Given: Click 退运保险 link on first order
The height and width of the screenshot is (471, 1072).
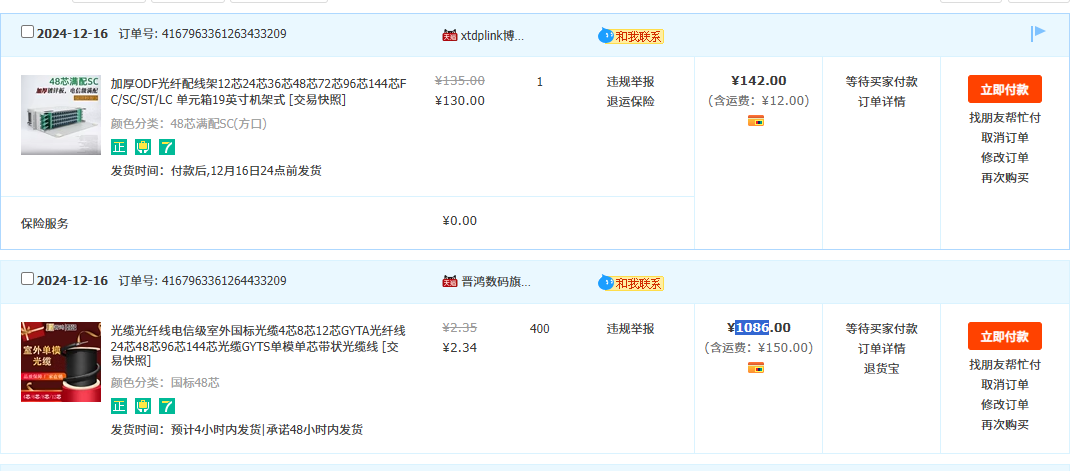Looking at the screenshot, I should [630, 101].
